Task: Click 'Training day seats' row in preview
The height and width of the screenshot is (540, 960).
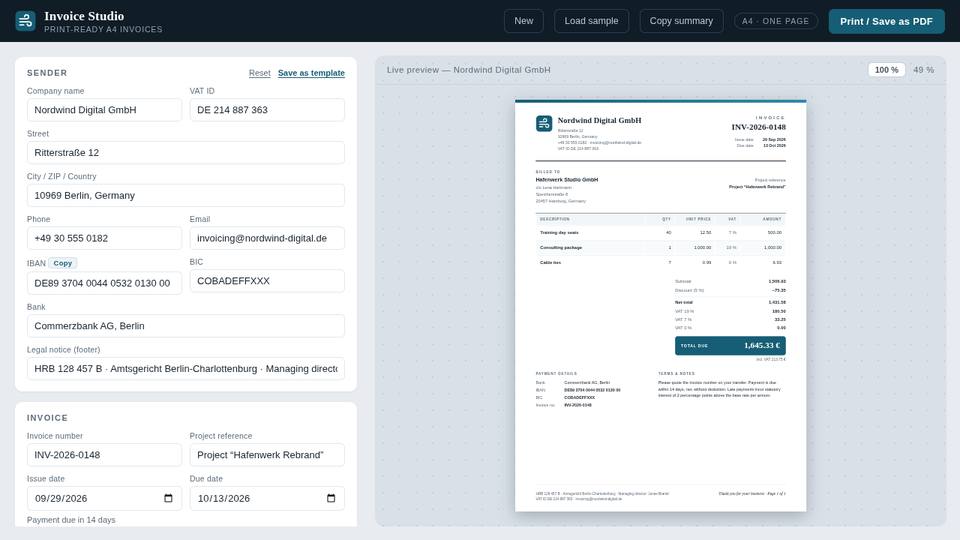Action: (x=661, y=233)
